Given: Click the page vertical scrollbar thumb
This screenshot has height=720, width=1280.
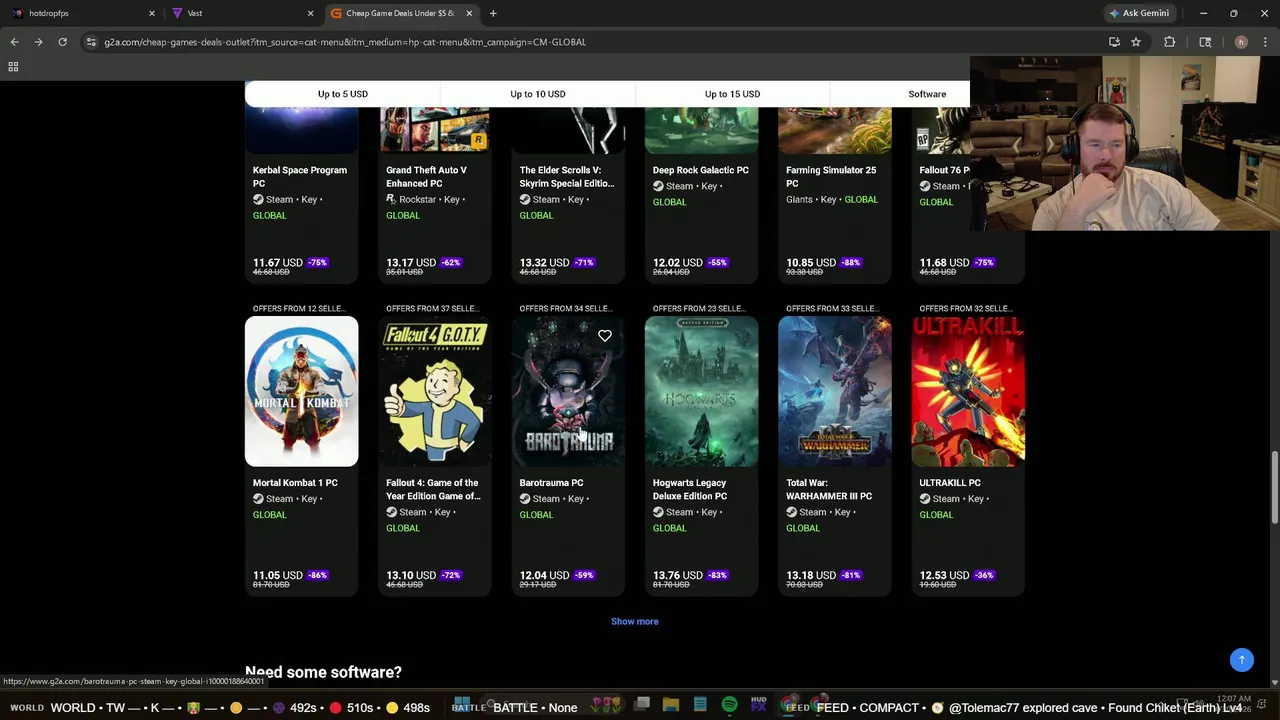Looking at the screenshot, I should click(1274, 487).
